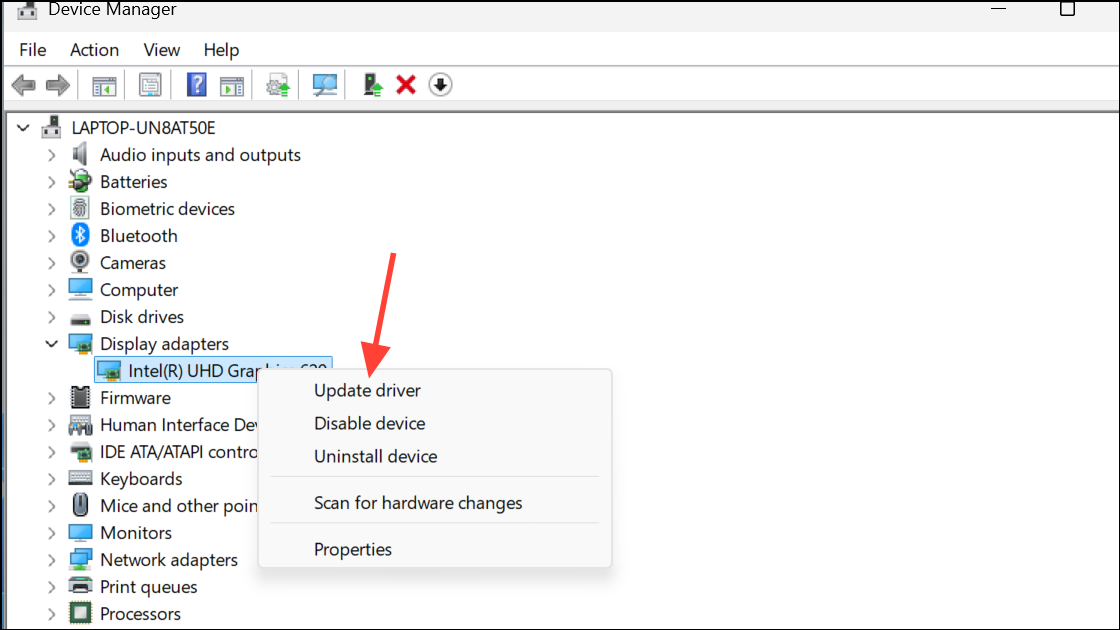This screenshot has width=1120, height=630.
Task: Click the Disable device down-arrow toolbar icon
Action: point(440,84)
